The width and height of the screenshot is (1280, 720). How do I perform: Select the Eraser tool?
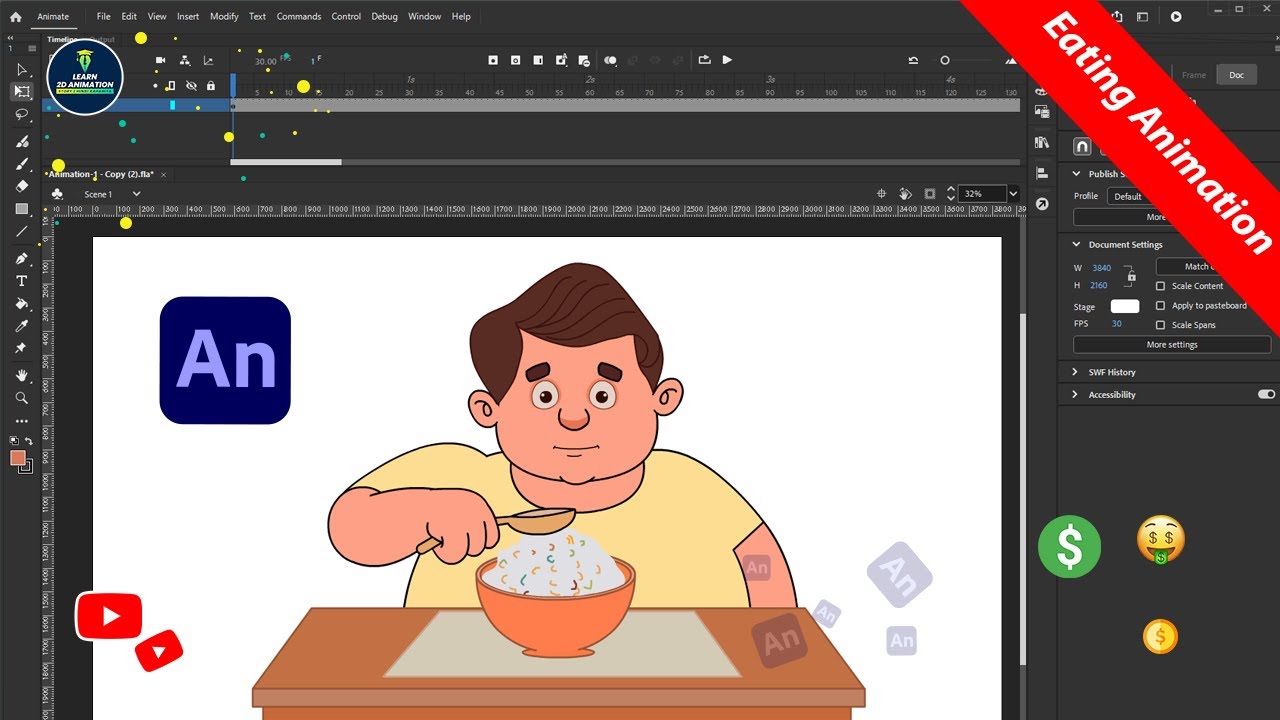pos(22,186)
